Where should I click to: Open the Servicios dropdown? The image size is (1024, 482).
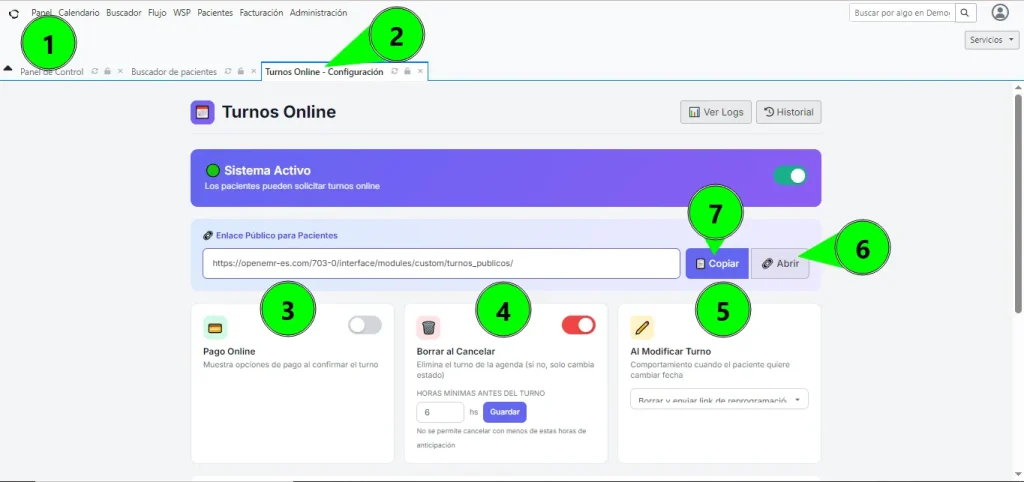tap(991, 40)
